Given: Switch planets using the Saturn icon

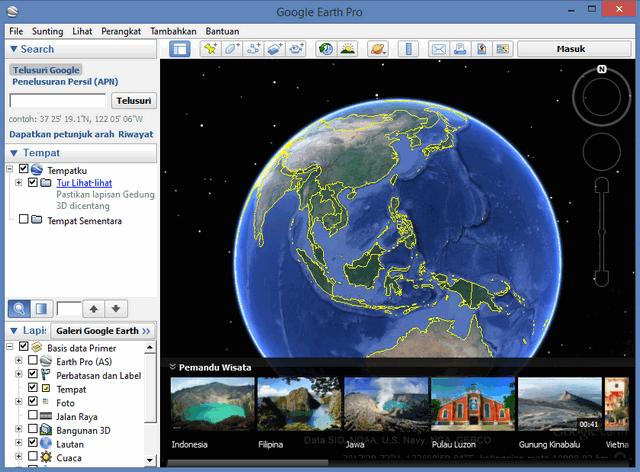Looking at the screenshot, I should click(378, 49).
